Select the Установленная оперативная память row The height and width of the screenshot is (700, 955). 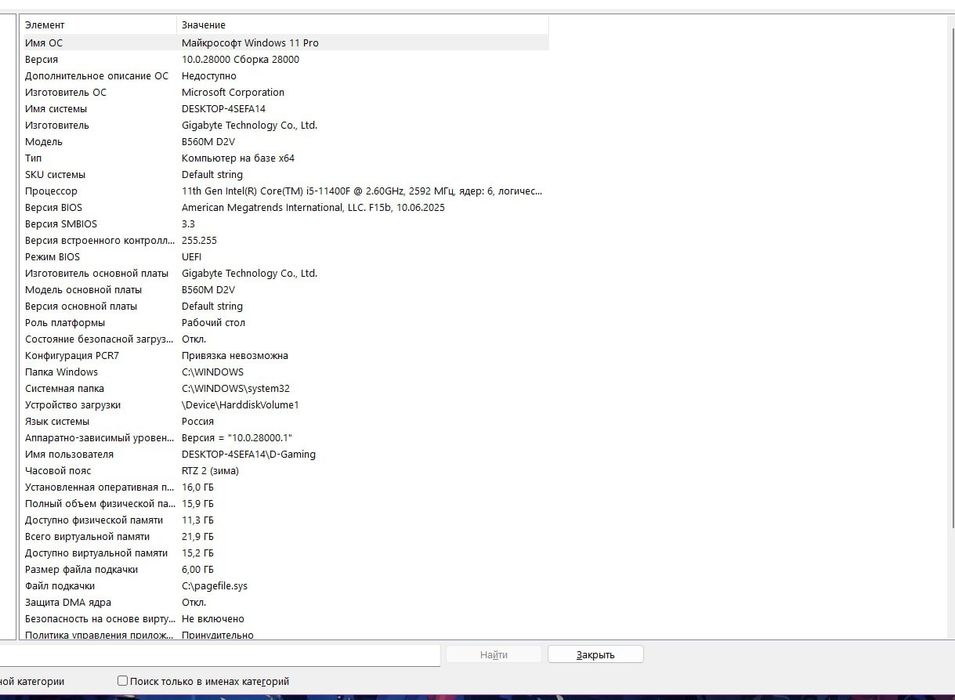point(284,487)
